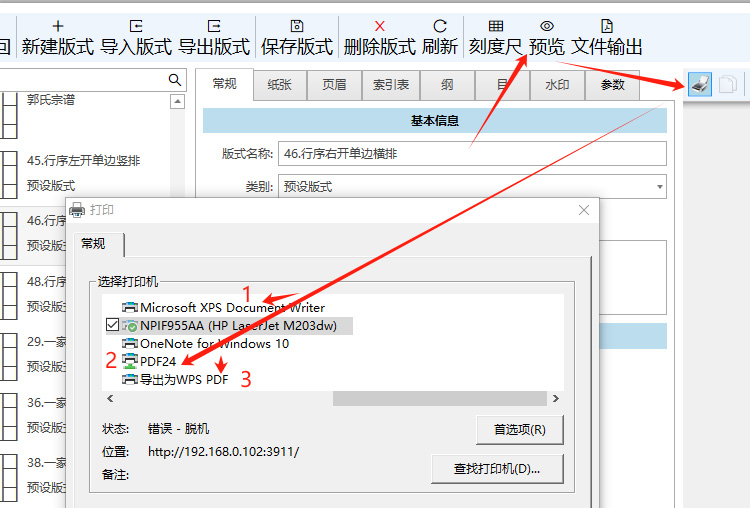Click the 查找打印机(D)... button
Viewport: 750px width, 508px height.
pyautogui.click(x=496, y=468)
